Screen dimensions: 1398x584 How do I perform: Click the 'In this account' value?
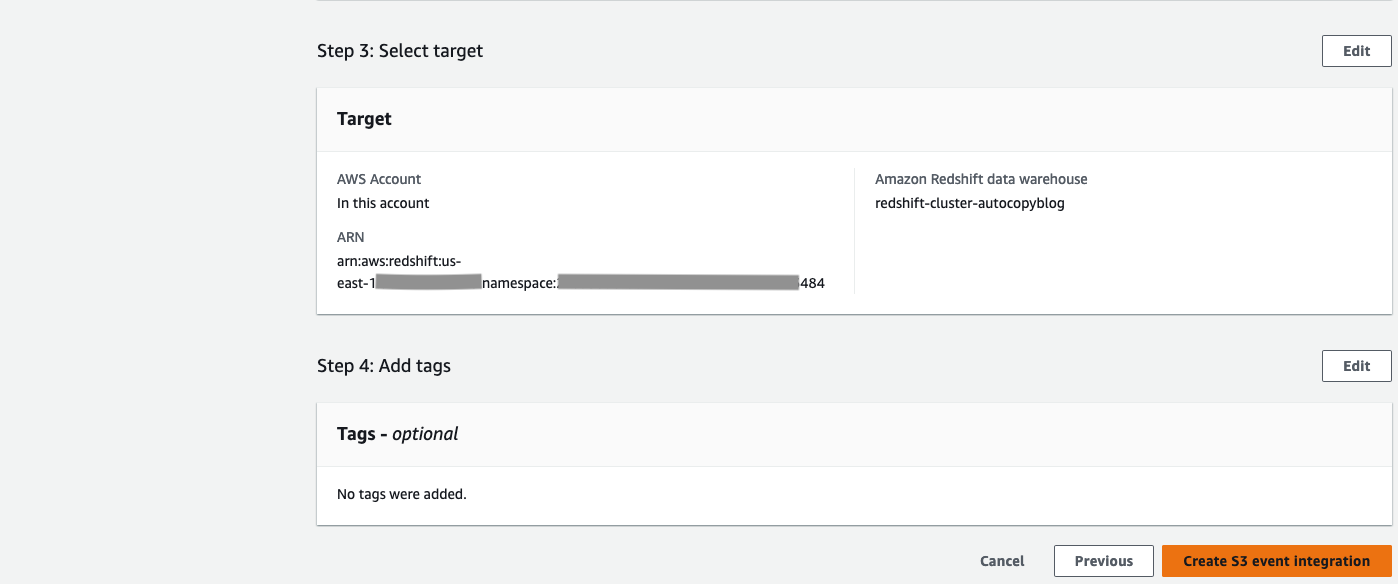383,203
